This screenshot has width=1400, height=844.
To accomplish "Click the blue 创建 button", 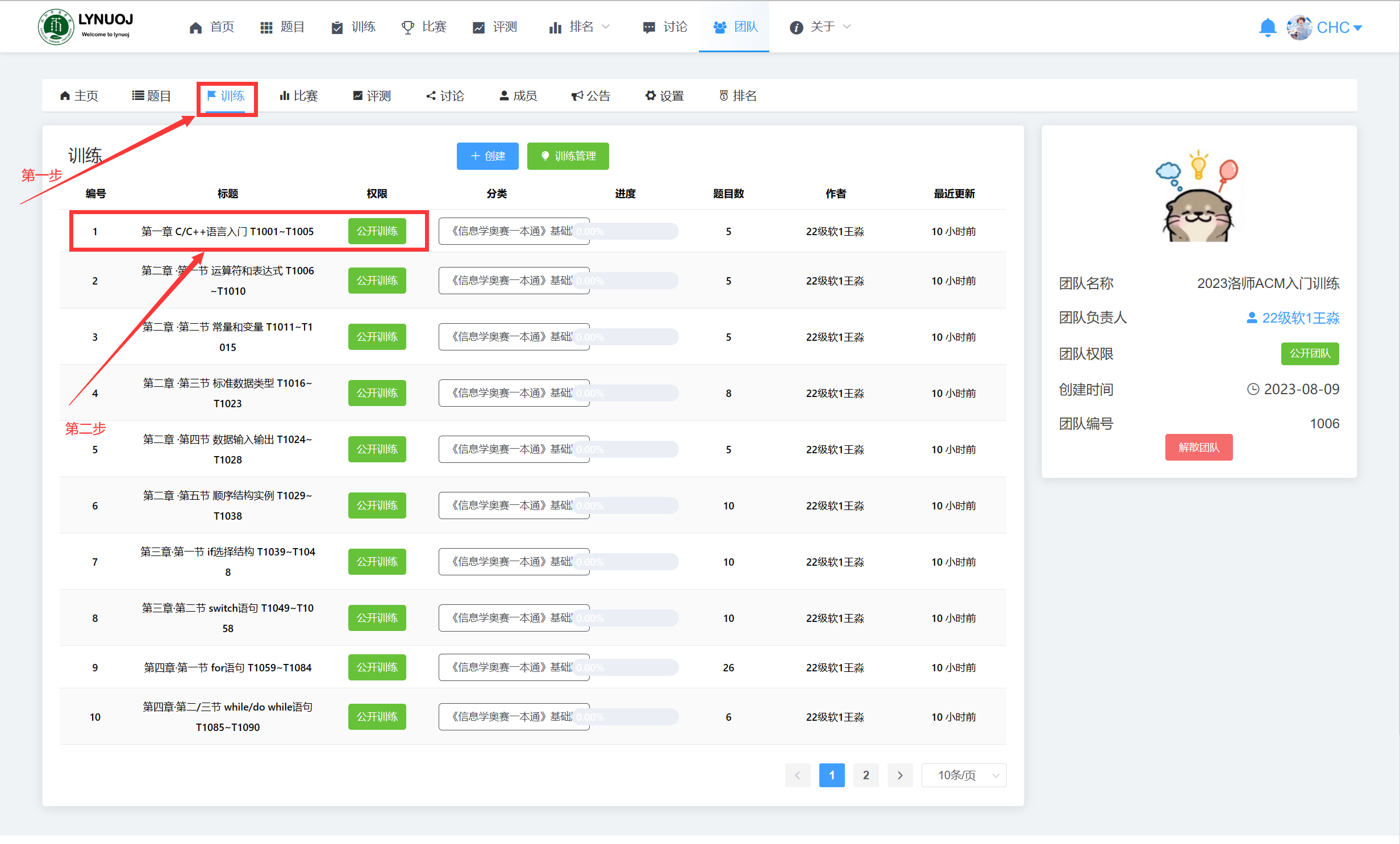I will [488, 156].
